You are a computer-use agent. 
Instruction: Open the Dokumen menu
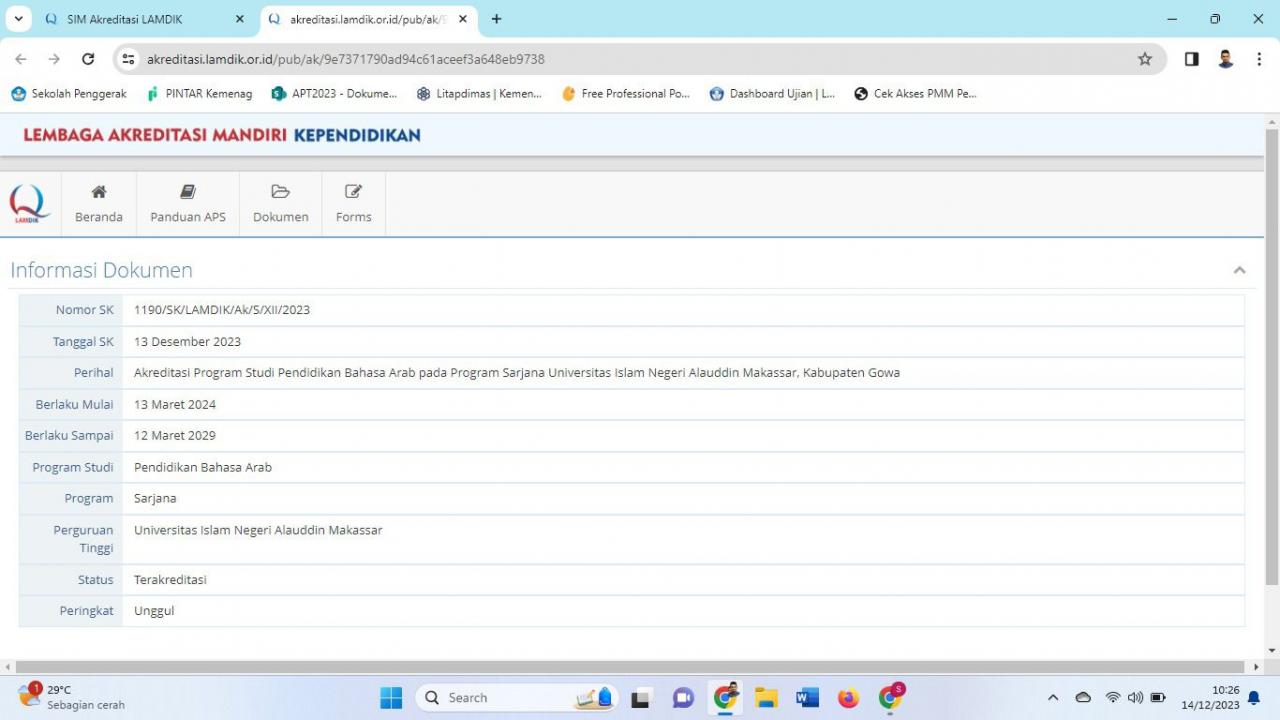(281, 204)
